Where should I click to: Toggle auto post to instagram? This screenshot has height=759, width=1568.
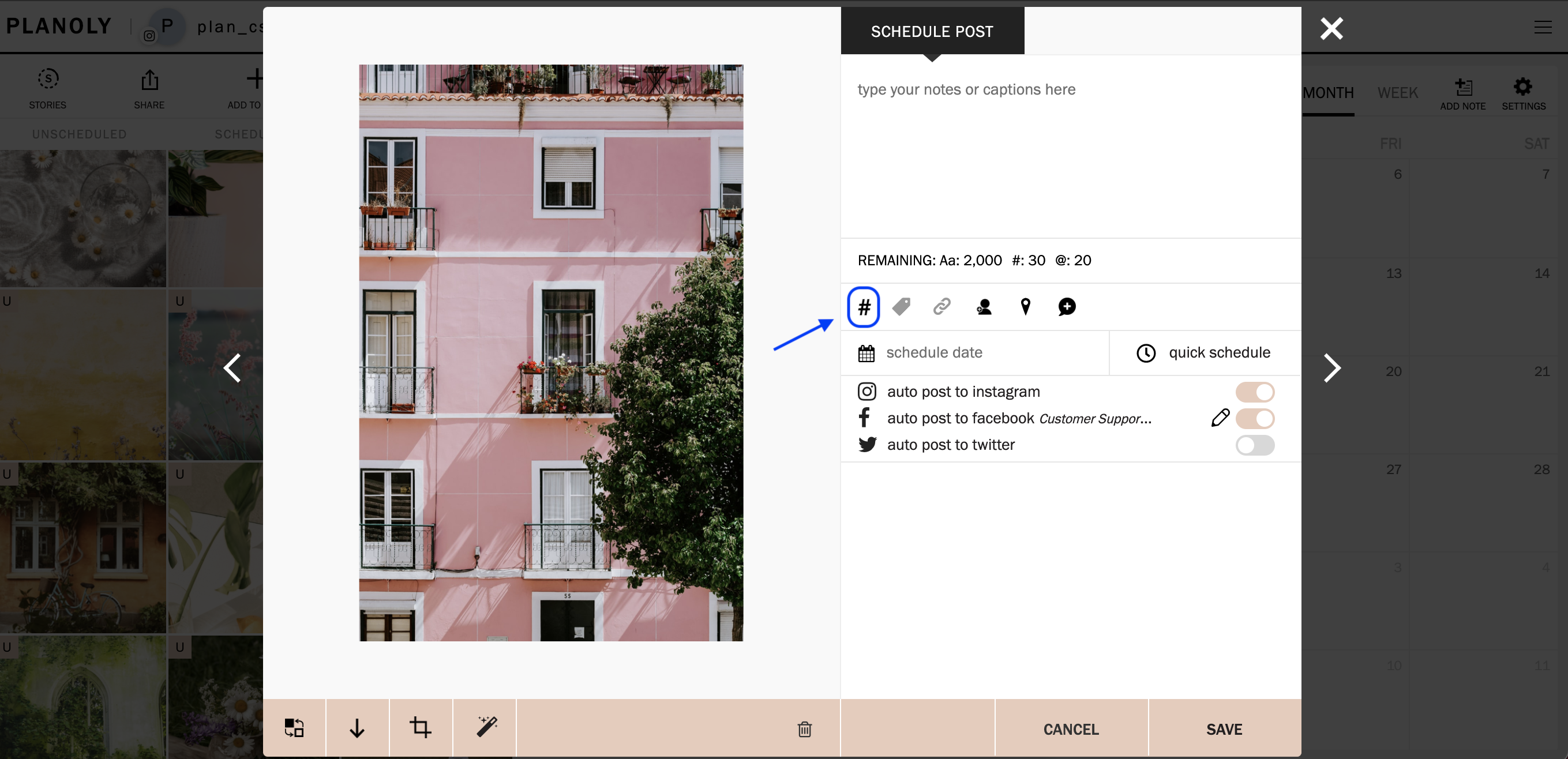[1255, 392]
